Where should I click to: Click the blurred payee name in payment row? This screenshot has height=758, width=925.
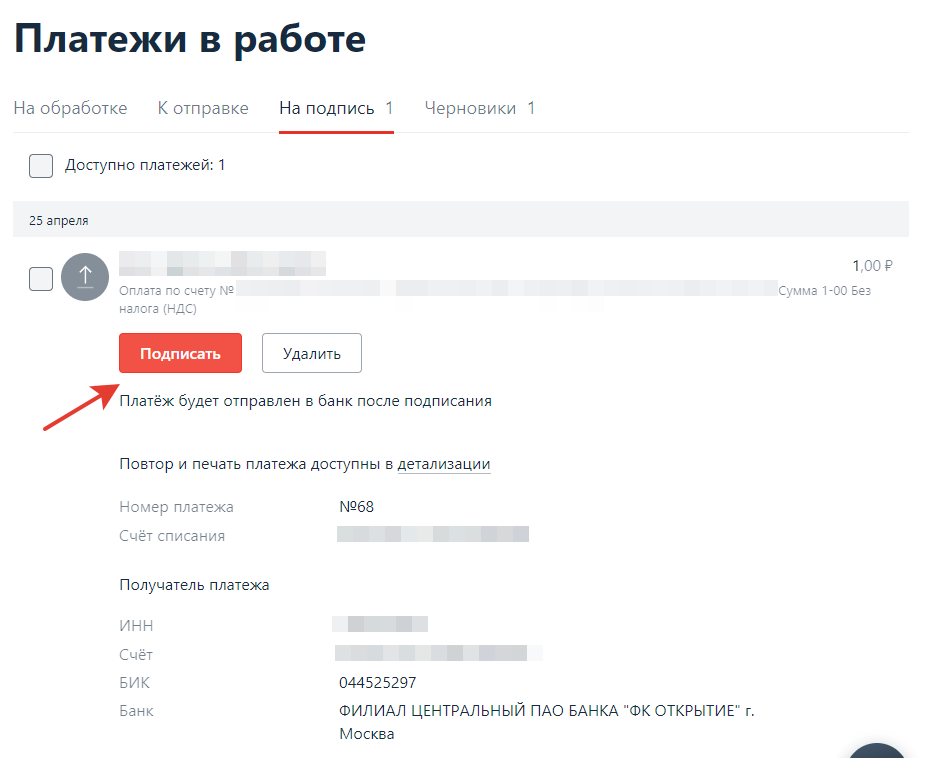point(222,264)
